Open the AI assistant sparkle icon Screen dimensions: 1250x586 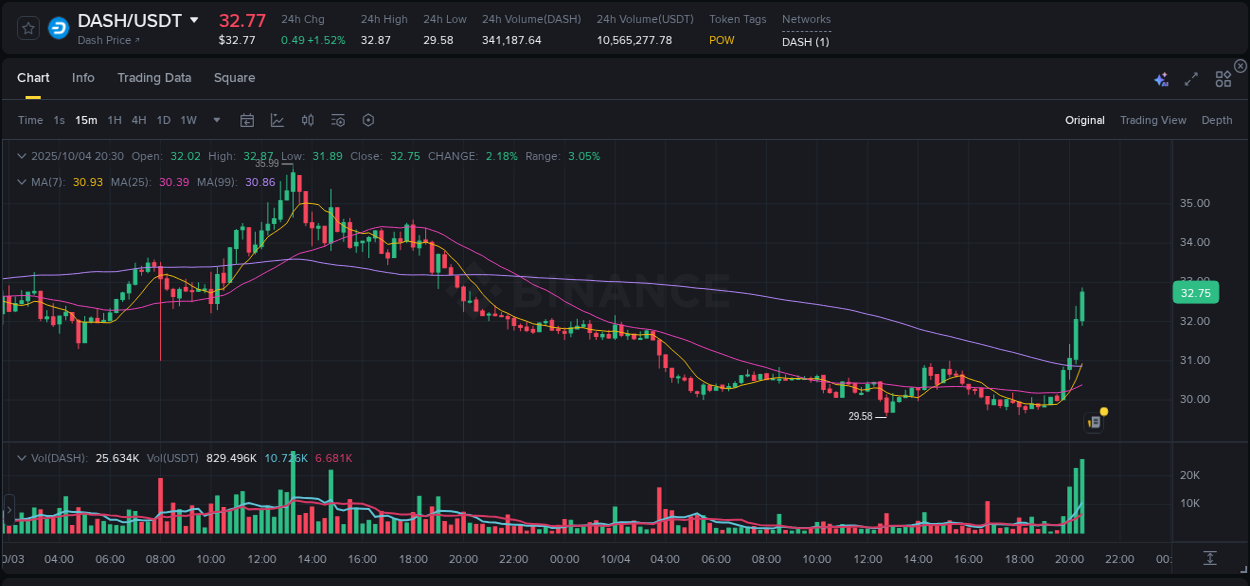tap(1161, 77)
